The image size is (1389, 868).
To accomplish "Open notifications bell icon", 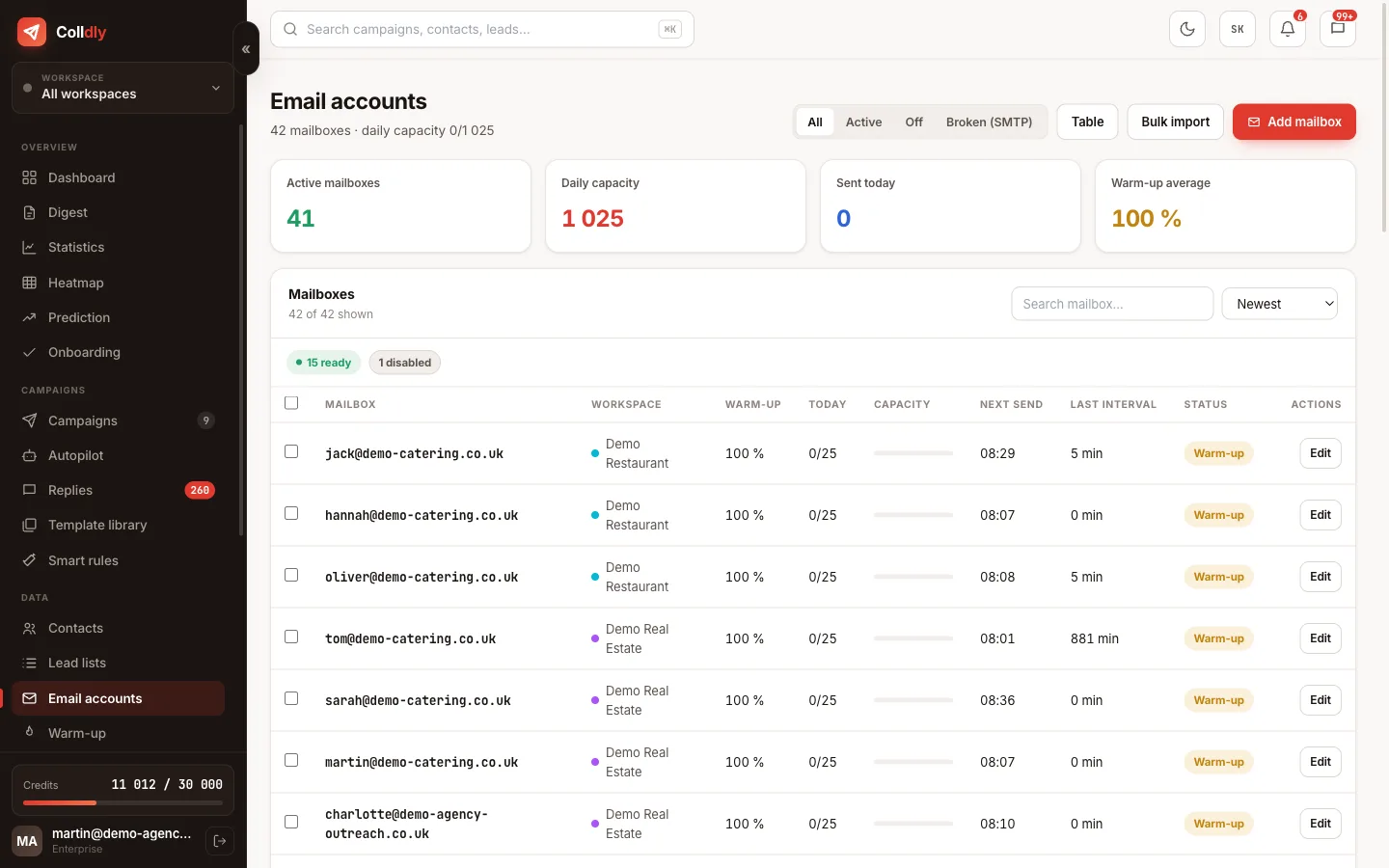I will tap(1288, 29).
